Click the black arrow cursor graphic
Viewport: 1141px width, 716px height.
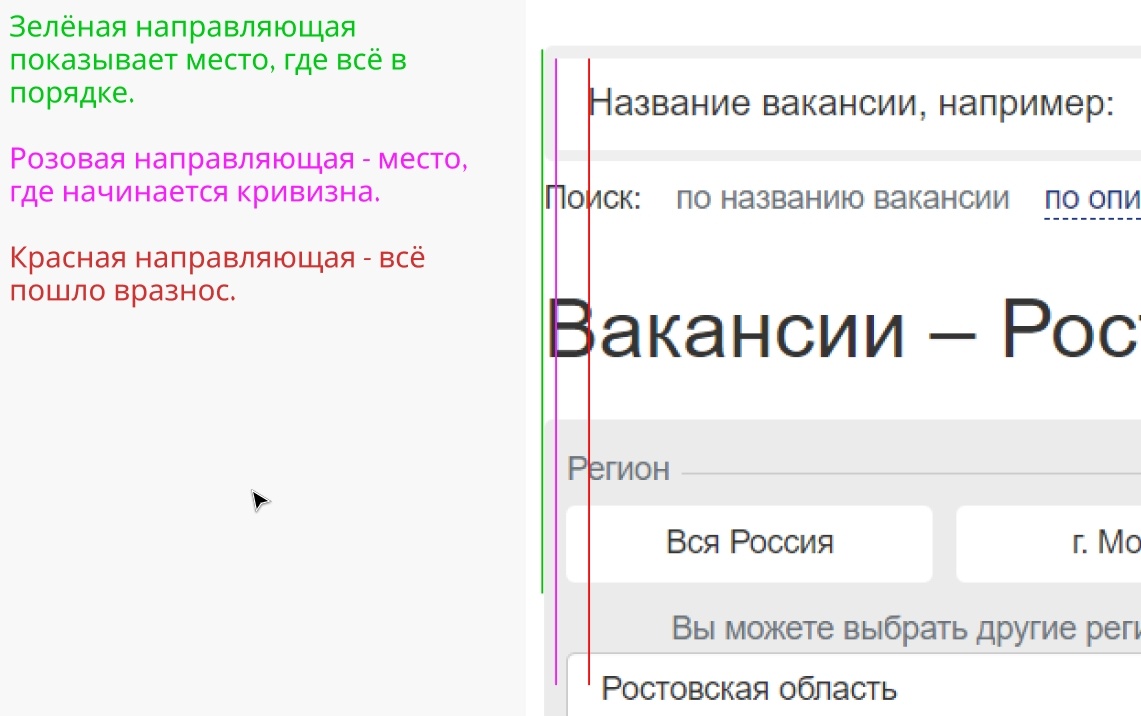pyautogui.click(x=259, y=500)
